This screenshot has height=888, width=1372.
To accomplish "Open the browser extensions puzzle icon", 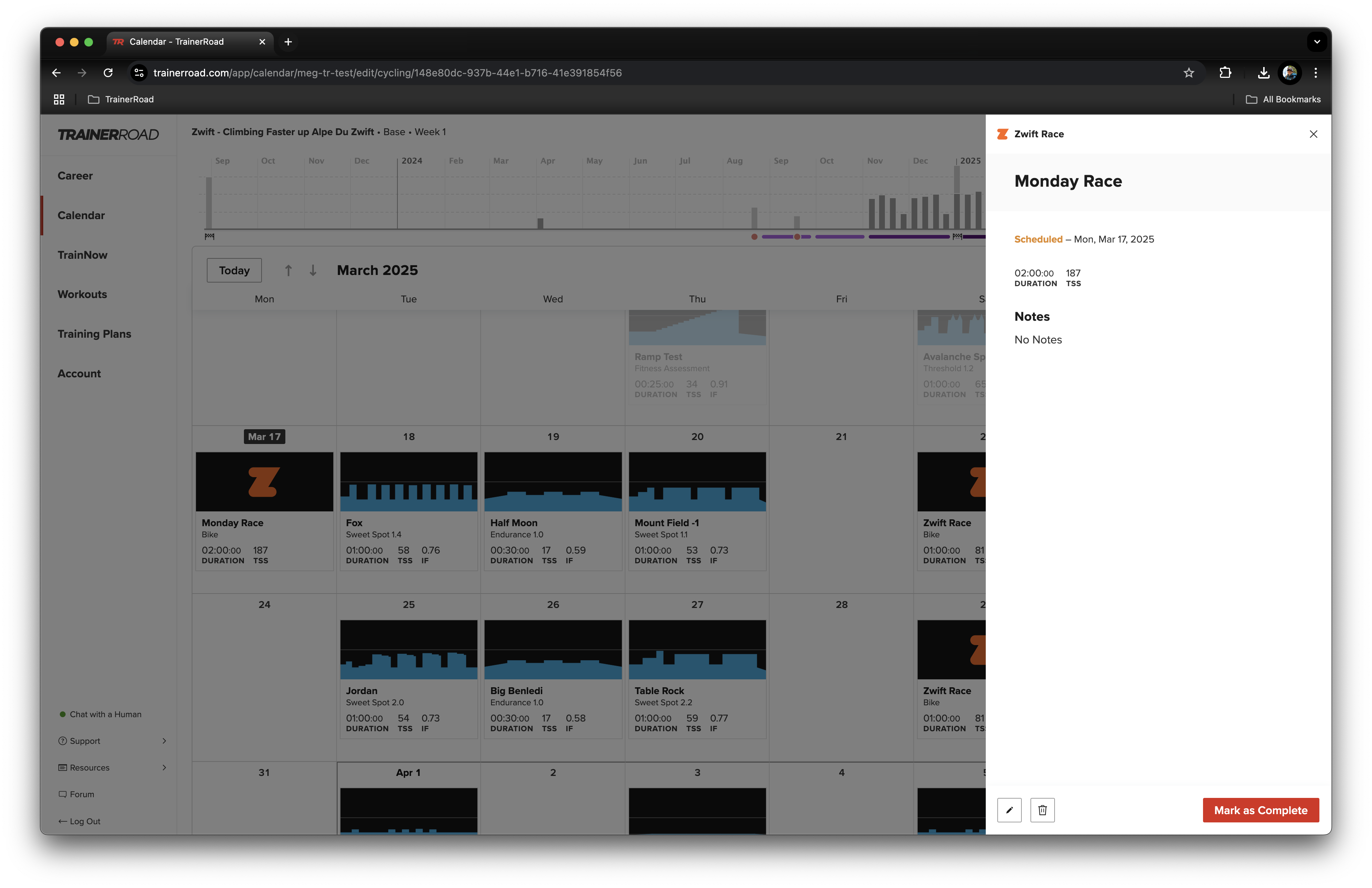I will (1225, 73).
